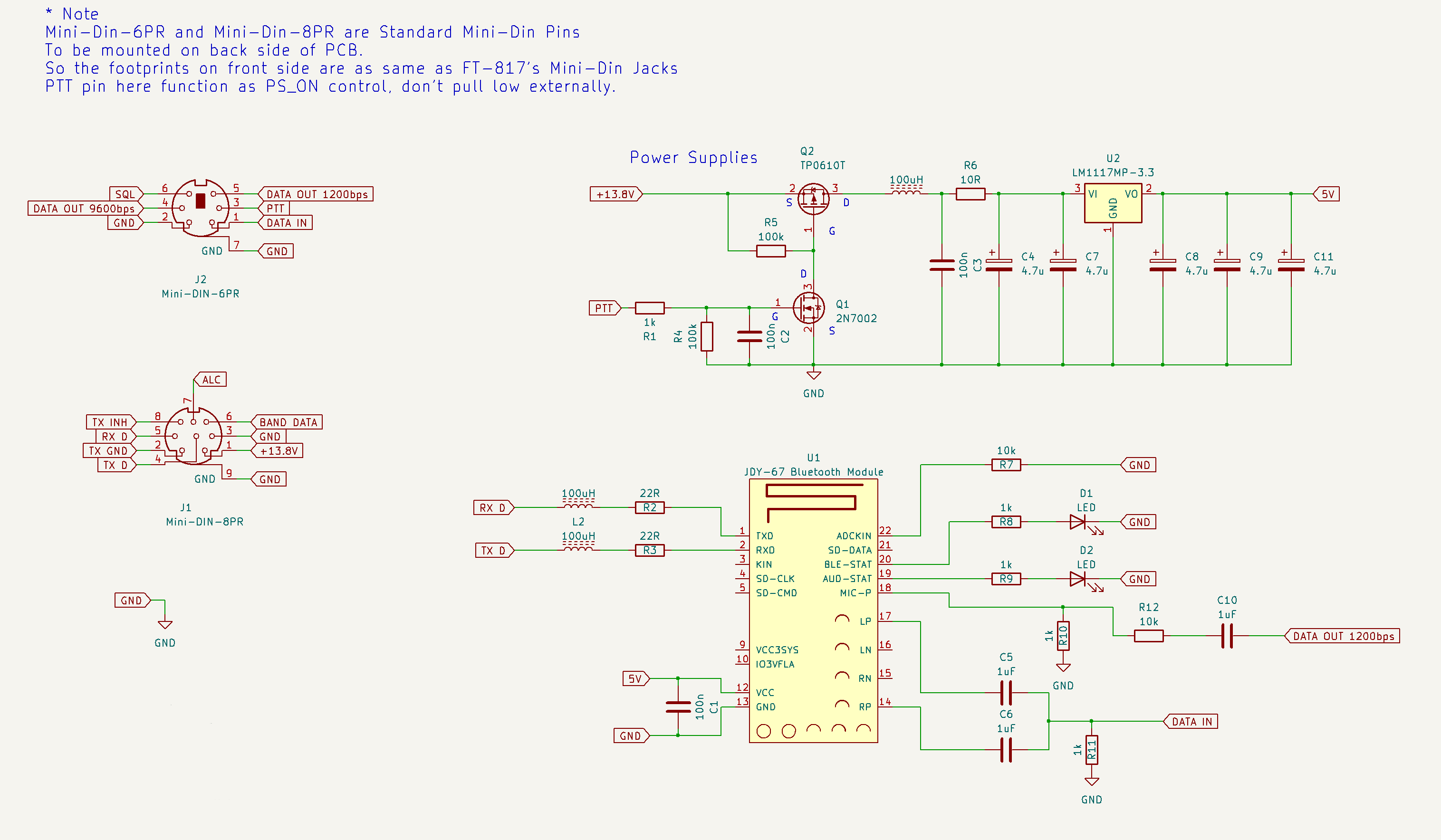Select the R8 1k resistor

(x=1006, y=522)
